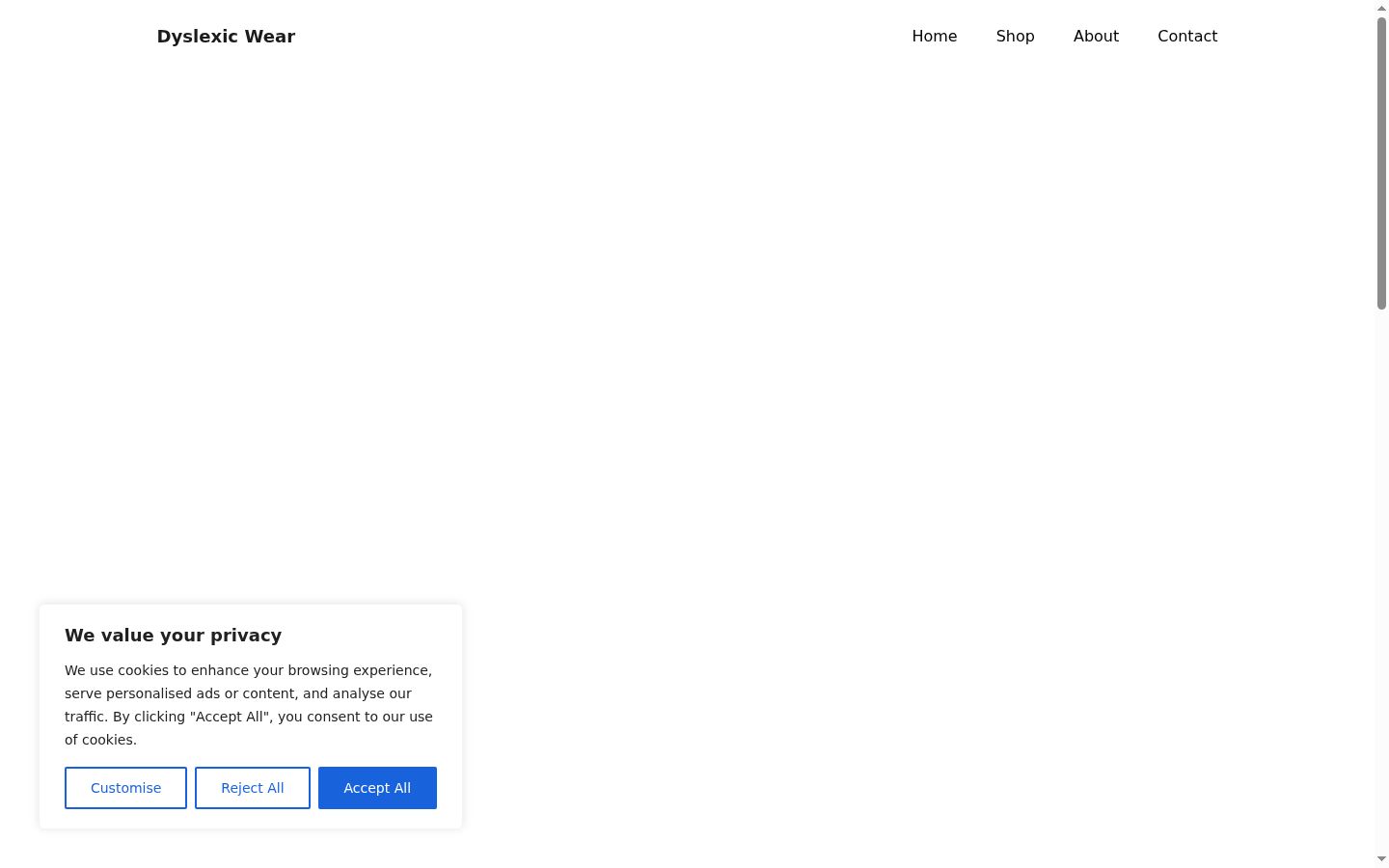Open the Dyslexic Wear site logo link
This screenshot has height=868, width=1389.
(226, 36)
